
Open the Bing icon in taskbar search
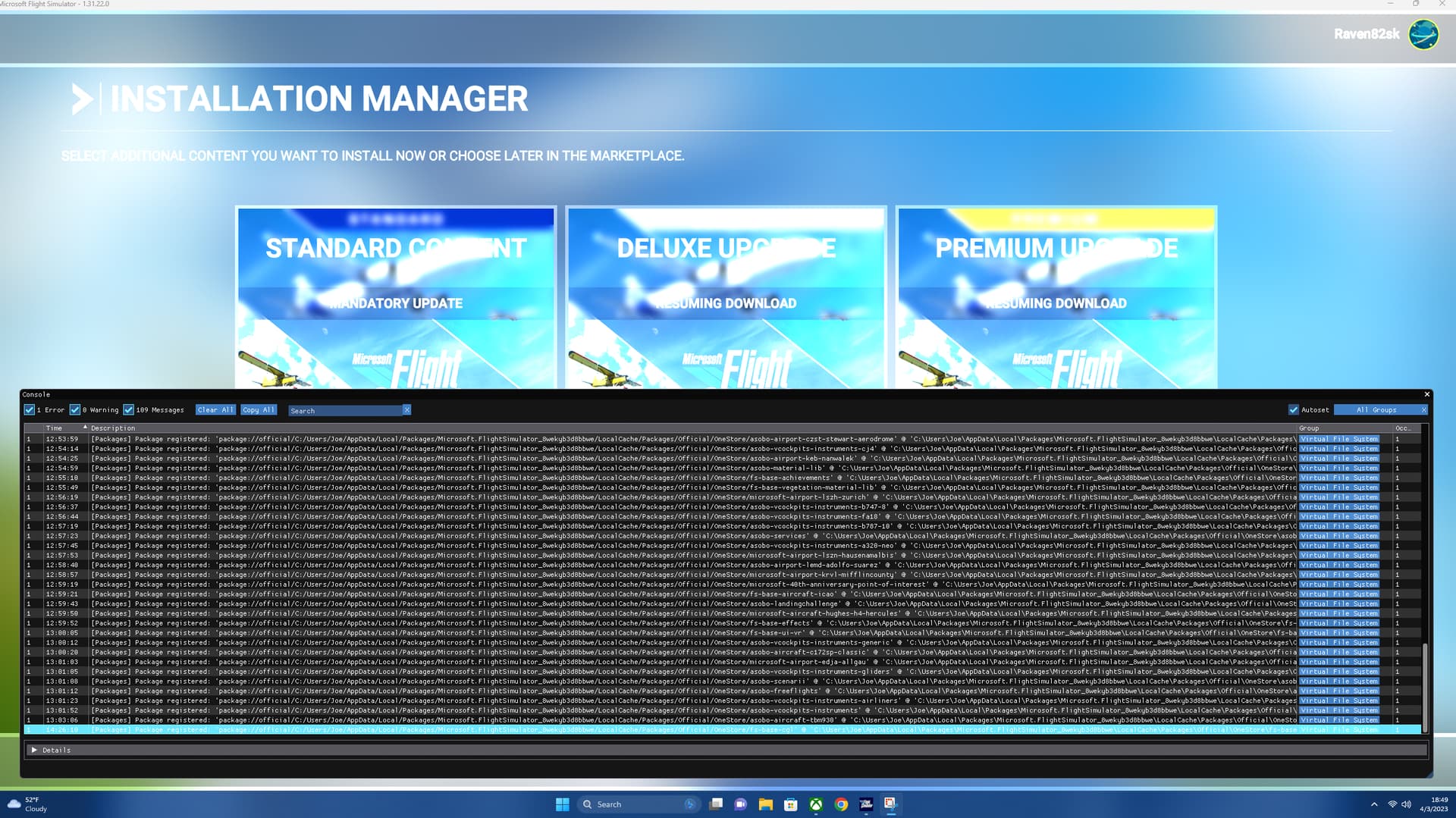pos(689,804)
